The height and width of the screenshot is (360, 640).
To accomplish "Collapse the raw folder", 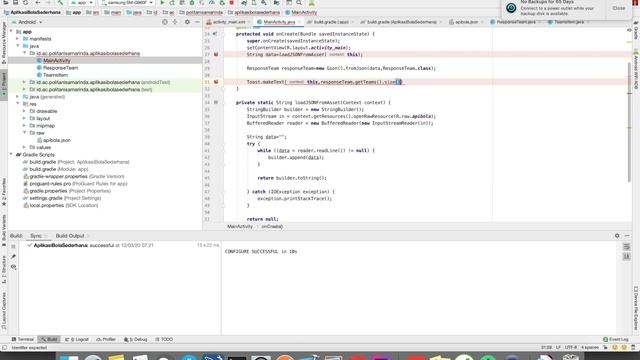I will pos(24,133).
